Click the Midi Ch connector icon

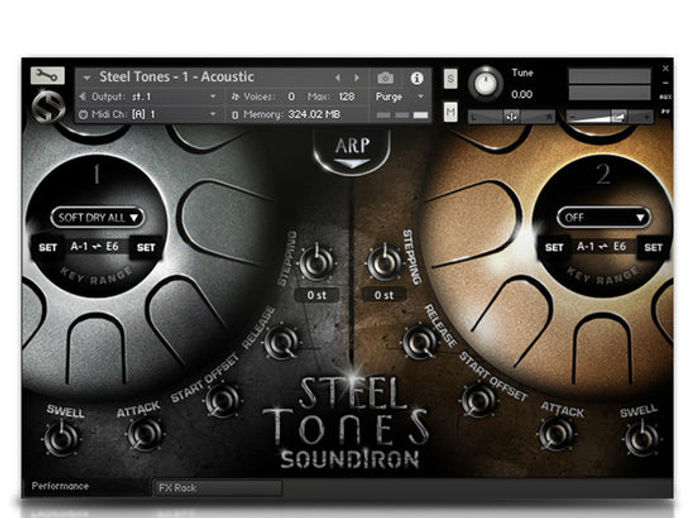coord(83,114)
